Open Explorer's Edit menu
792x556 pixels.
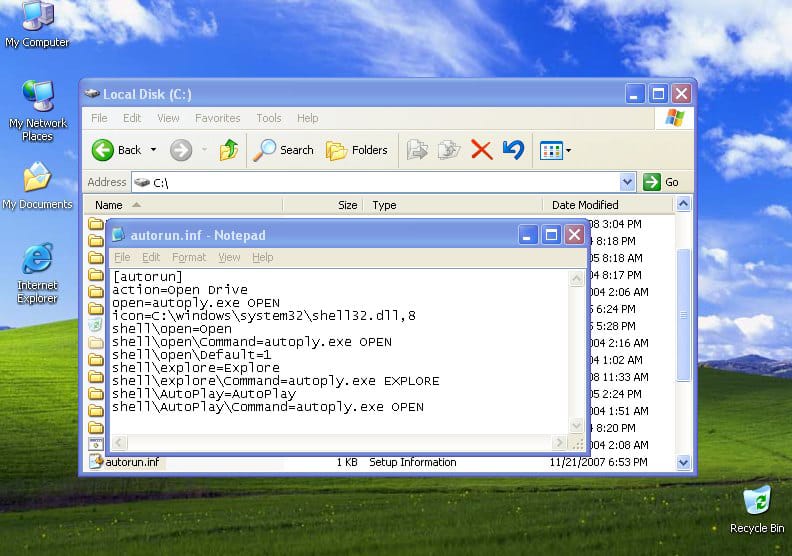[x=132, y=118]
